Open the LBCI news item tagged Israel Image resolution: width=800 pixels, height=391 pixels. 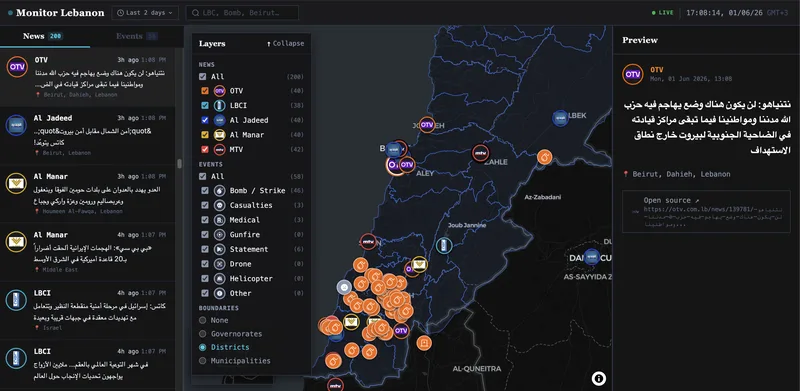pos(87,310)
